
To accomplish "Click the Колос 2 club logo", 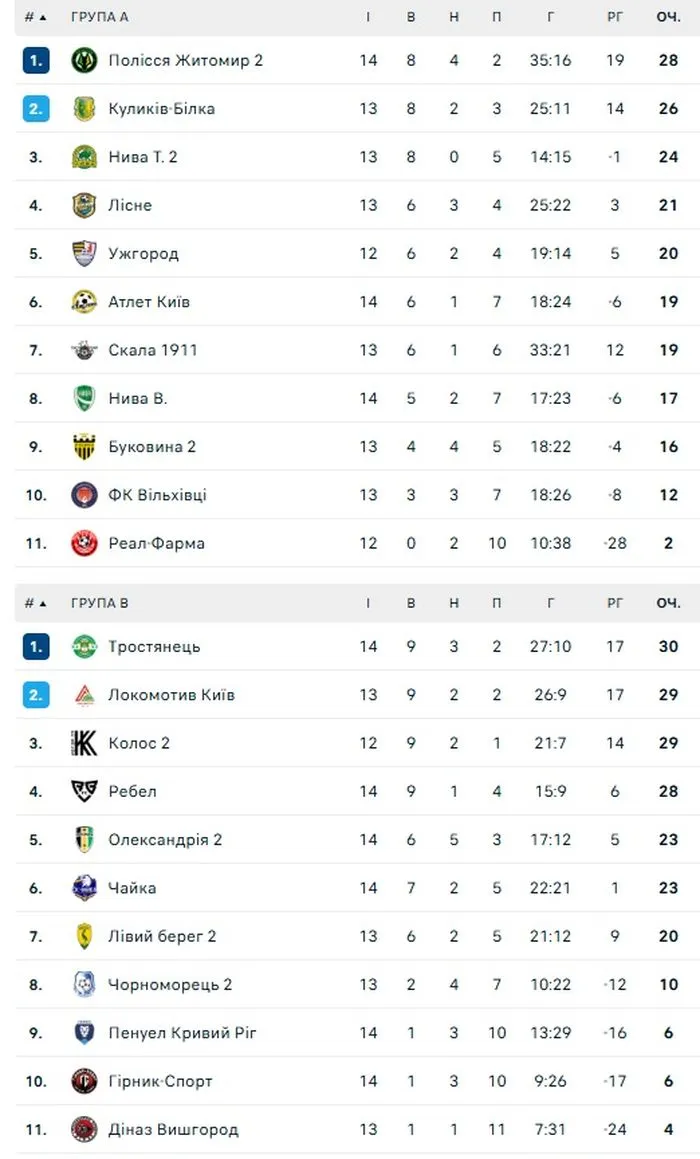I will tap(84, 743).
